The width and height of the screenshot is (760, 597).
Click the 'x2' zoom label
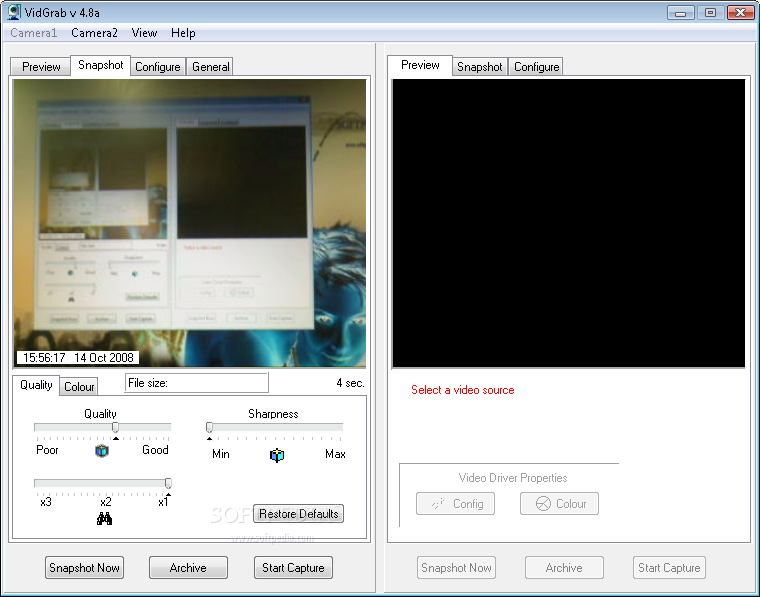[106, 502]
